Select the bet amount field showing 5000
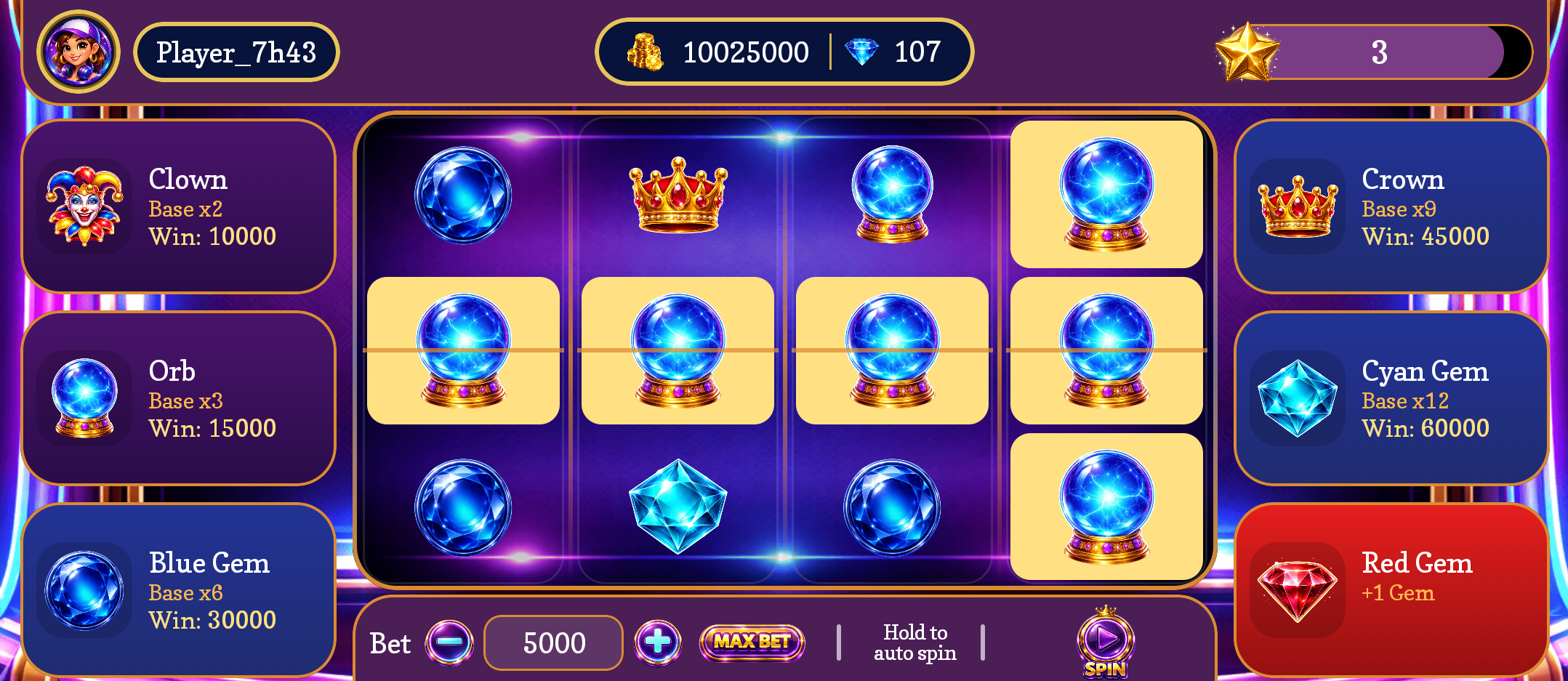The image size is (1568, 681). 554,642
